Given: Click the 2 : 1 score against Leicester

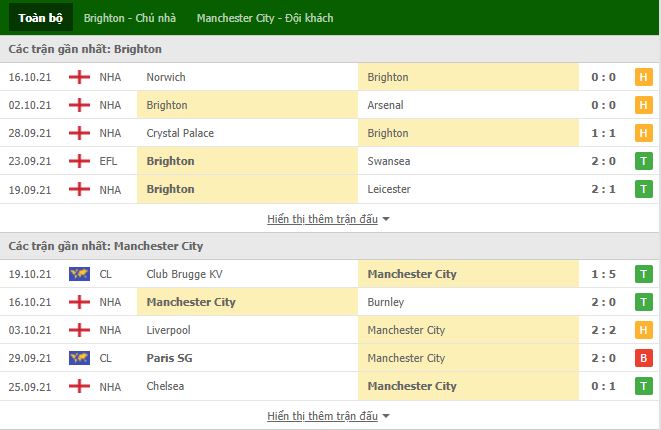Looking at the screenshot, I should point(603,189).
